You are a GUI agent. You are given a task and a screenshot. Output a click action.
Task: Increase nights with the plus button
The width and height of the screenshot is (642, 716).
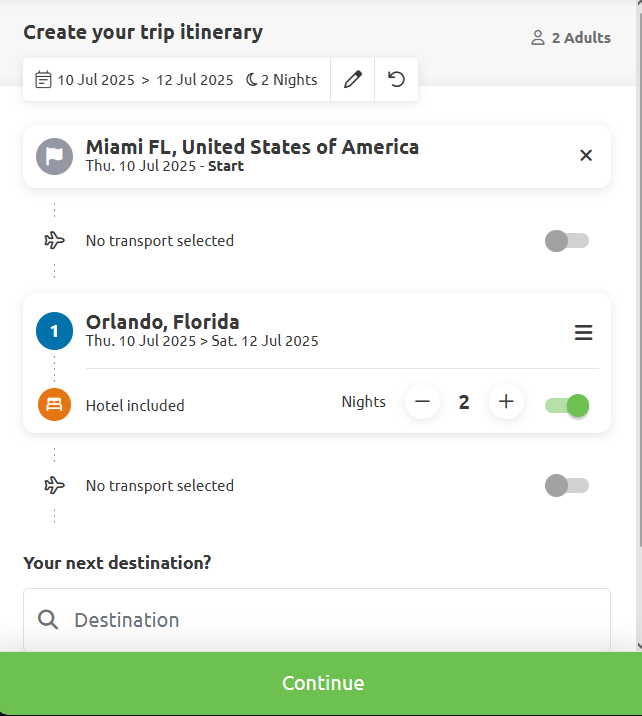pos(506,402)
